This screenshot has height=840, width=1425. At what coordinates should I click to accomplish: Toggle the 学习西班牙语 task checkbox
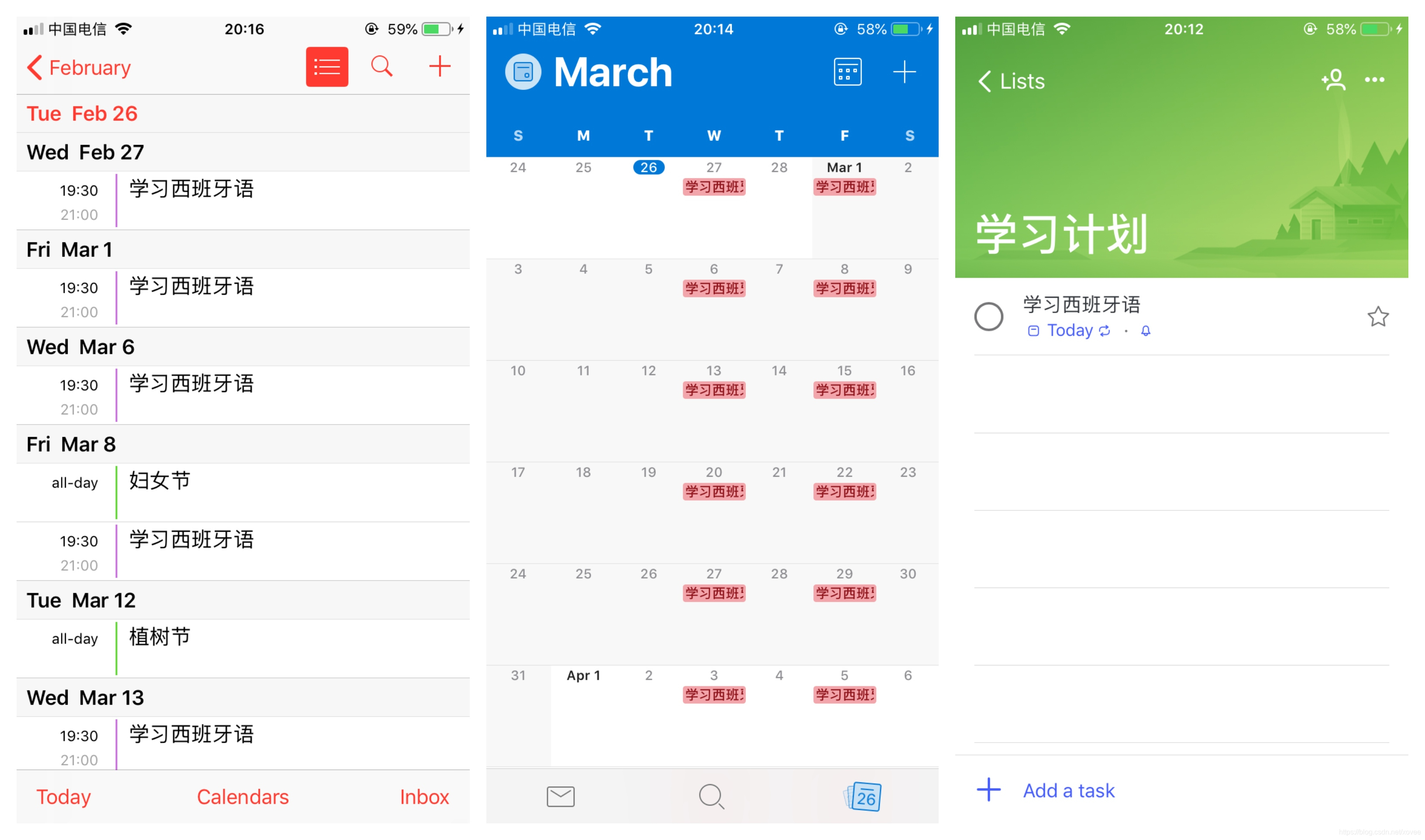point(987,316)
